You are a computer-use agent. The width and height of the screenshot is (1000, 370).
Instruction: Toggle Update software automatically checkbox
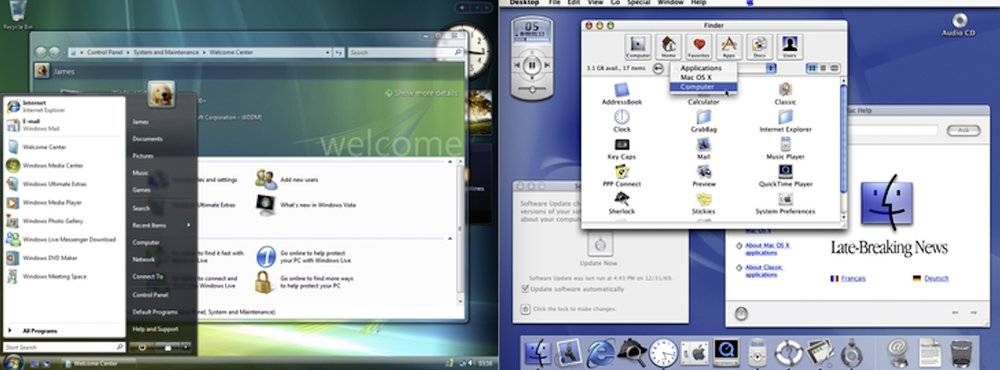(x=526, y=289)
